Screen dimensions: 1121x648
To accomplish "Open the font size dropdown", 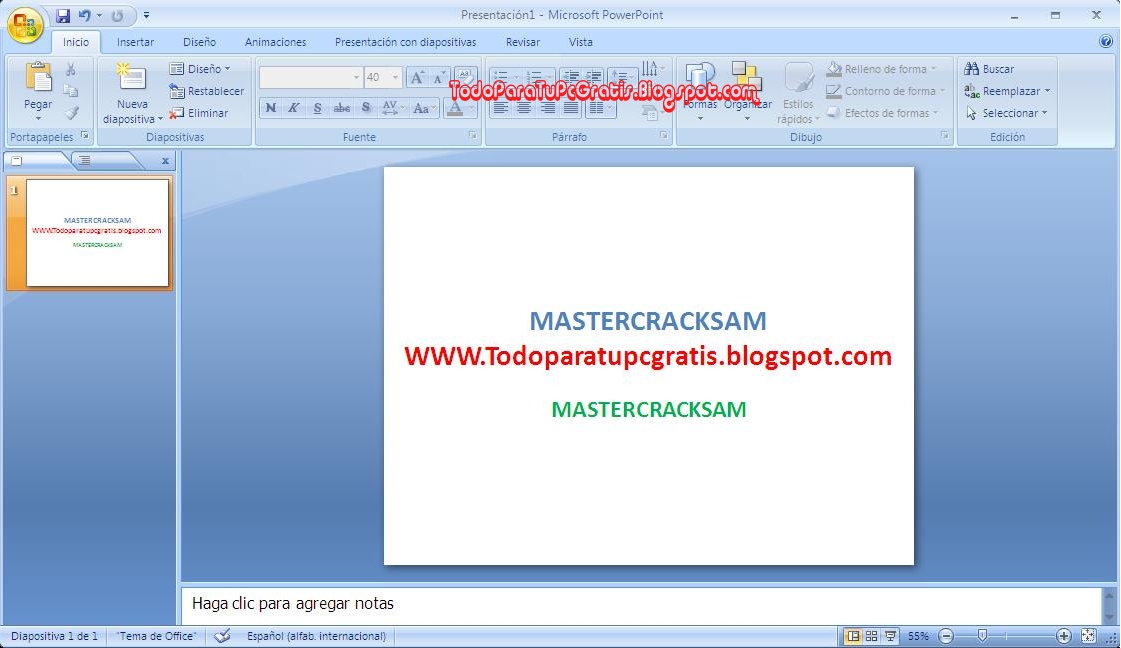I will pyautogui.click(x=395, y=77).
